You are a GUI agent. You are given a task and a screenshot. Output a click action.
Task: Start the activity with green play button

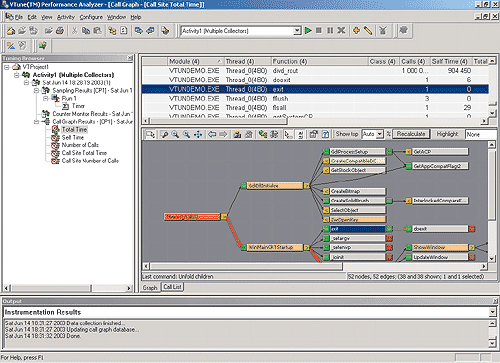tap(308, 31)
